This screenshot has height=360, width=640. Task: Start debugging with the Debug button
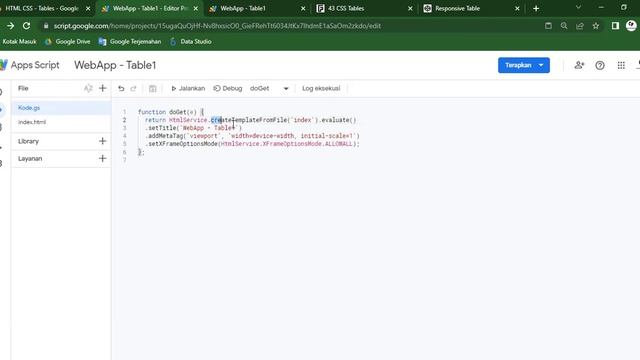(x=228, y=88)
